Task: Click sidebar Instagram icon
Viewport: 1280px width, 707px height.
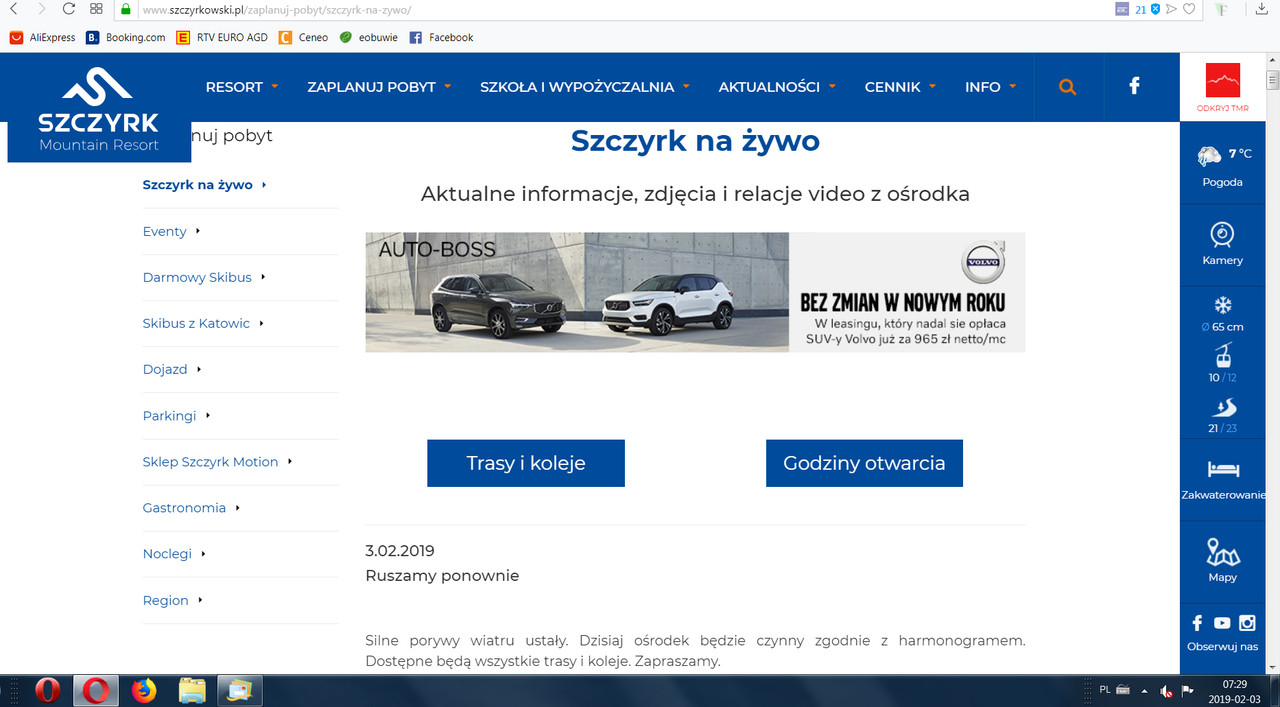Action: (x=1247, y=623)
